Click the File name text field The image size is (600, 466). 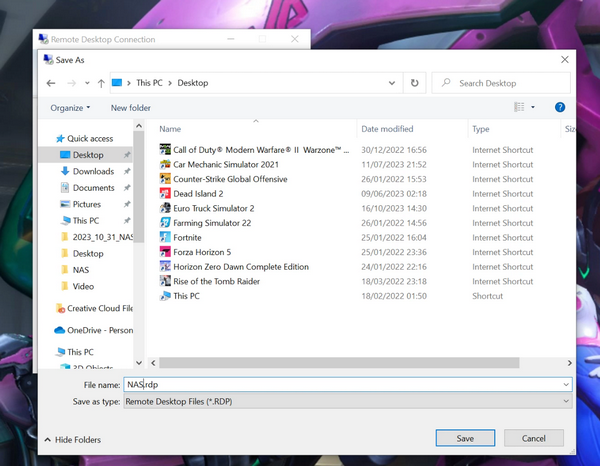[340, 384]
